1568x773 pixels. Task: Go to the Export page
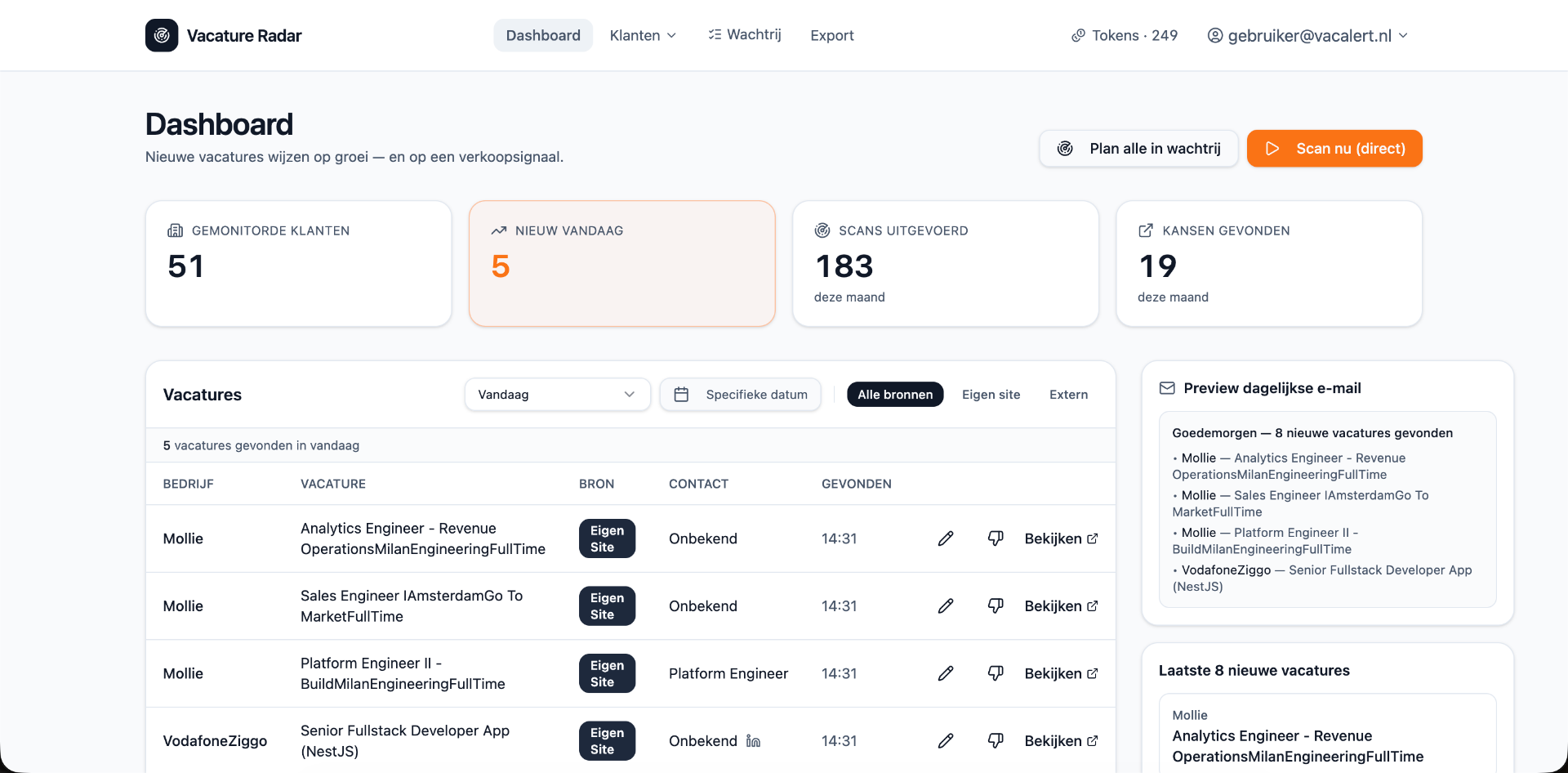(832, 35)
